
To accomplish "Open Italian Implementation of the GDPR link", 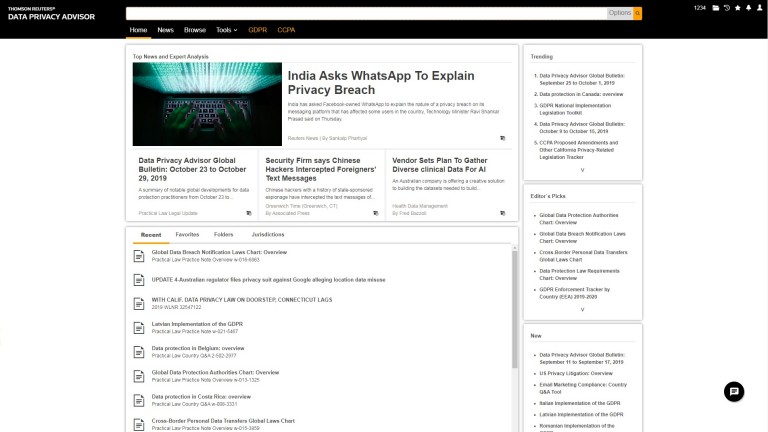I will pyautogui.click(x=579, y=403).
